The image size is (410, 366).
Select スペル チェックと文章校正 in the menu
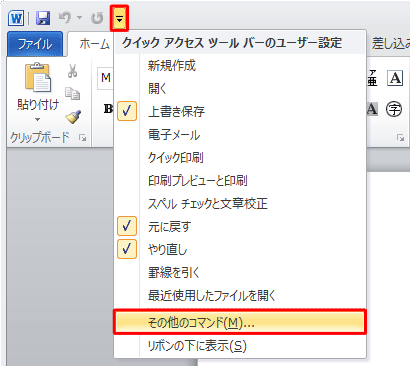240,203
